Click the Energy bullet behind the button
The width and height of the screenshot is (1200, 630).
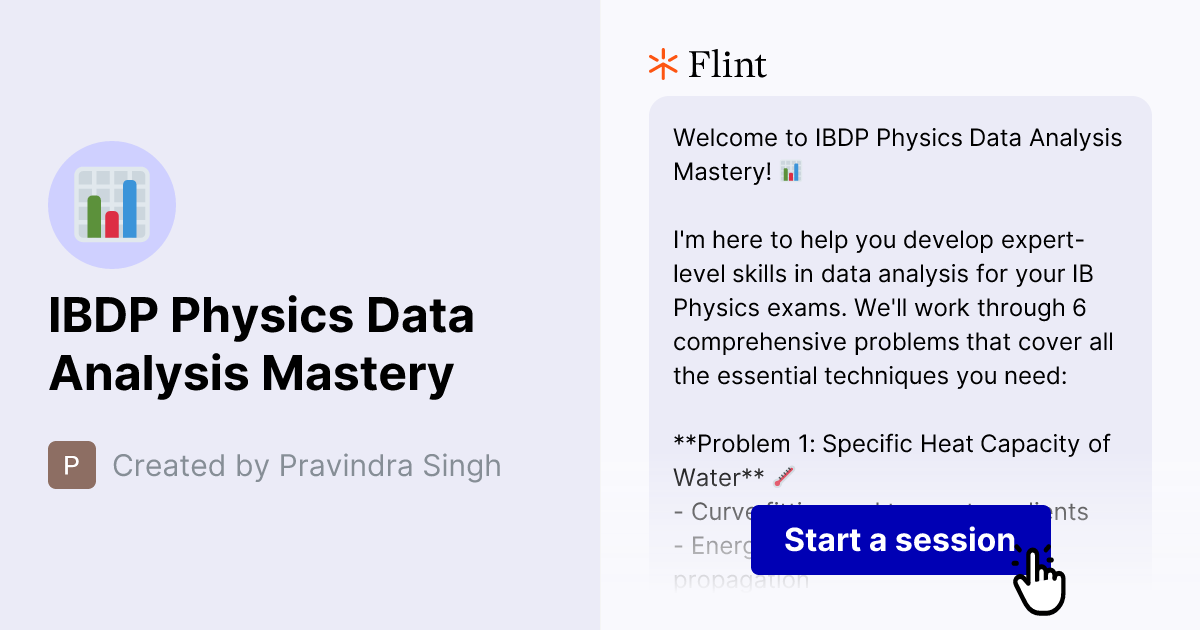(x=712, y=545)
